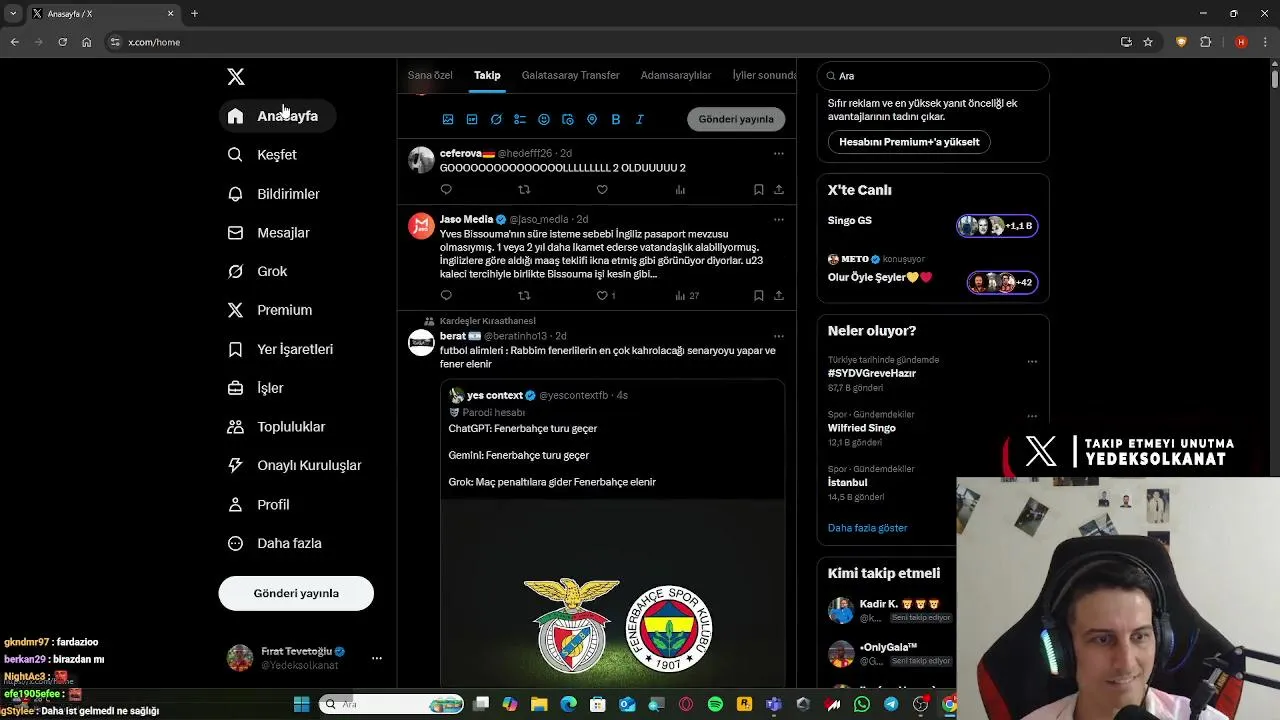Open Topluluklar communities

pos(277,427)
